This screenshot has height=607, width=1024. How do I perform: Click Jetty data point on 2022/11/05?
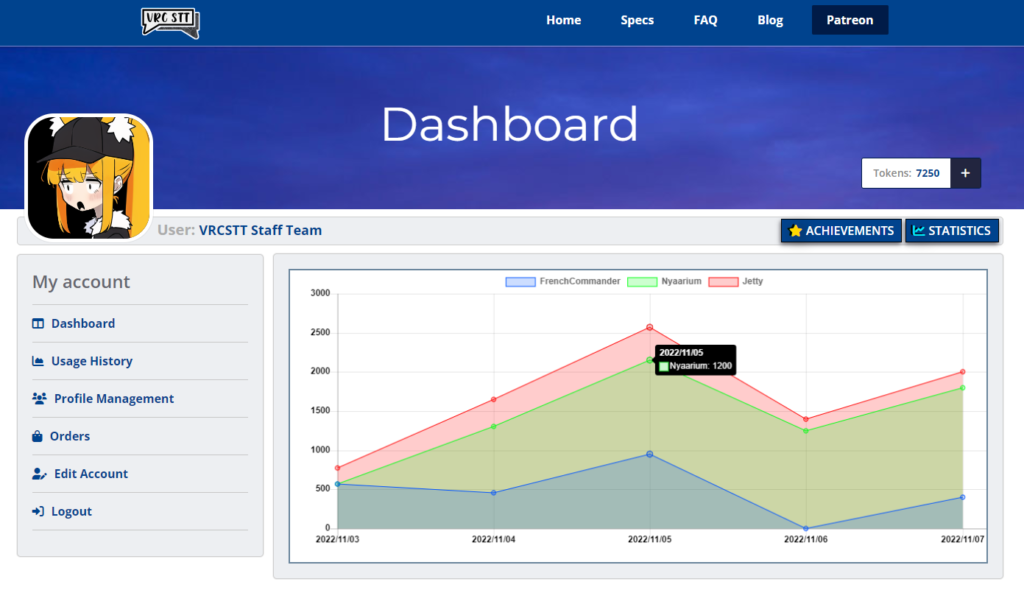[x=650, y=327]
